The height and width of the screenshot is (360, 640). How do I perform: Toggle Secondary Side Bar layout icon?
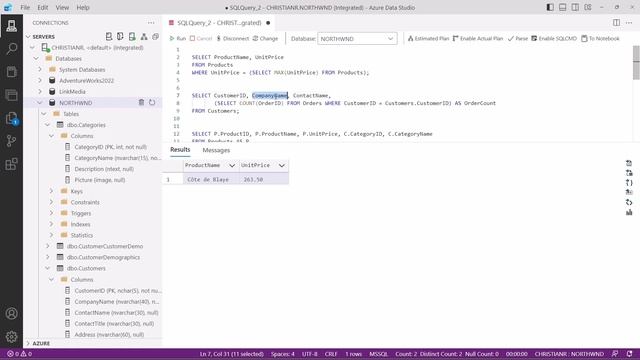(x=575, y=7)
